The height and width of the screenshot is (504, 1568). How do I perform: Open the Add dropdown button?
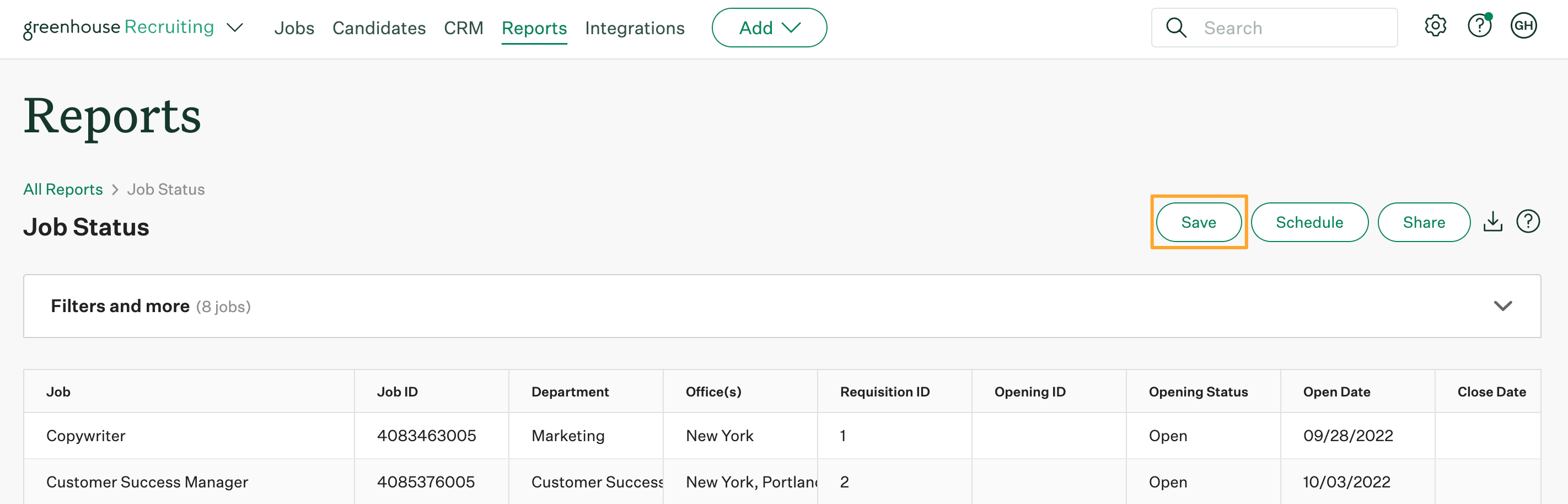(769, 28)
